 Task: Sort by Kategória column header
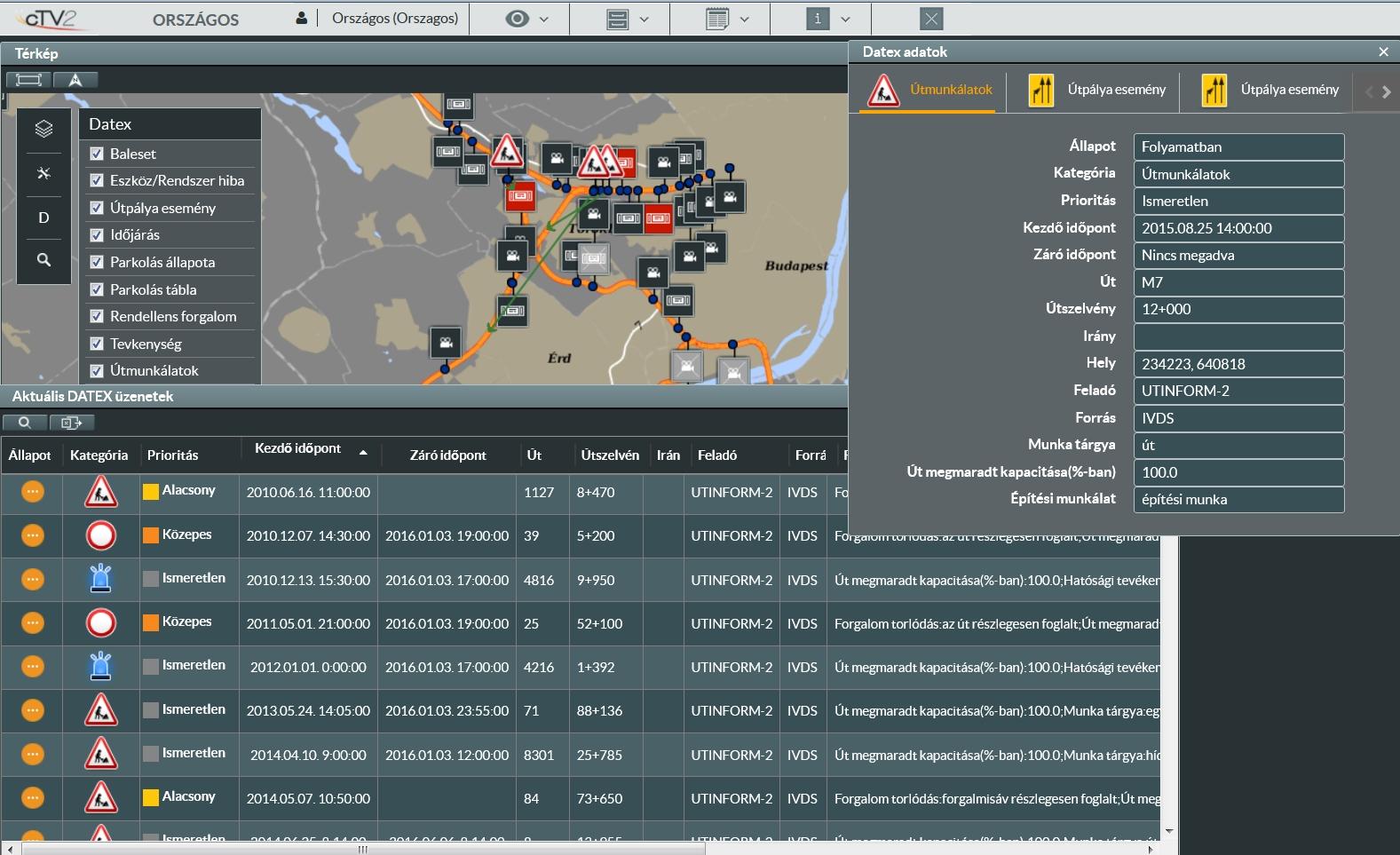coord(99,455)
